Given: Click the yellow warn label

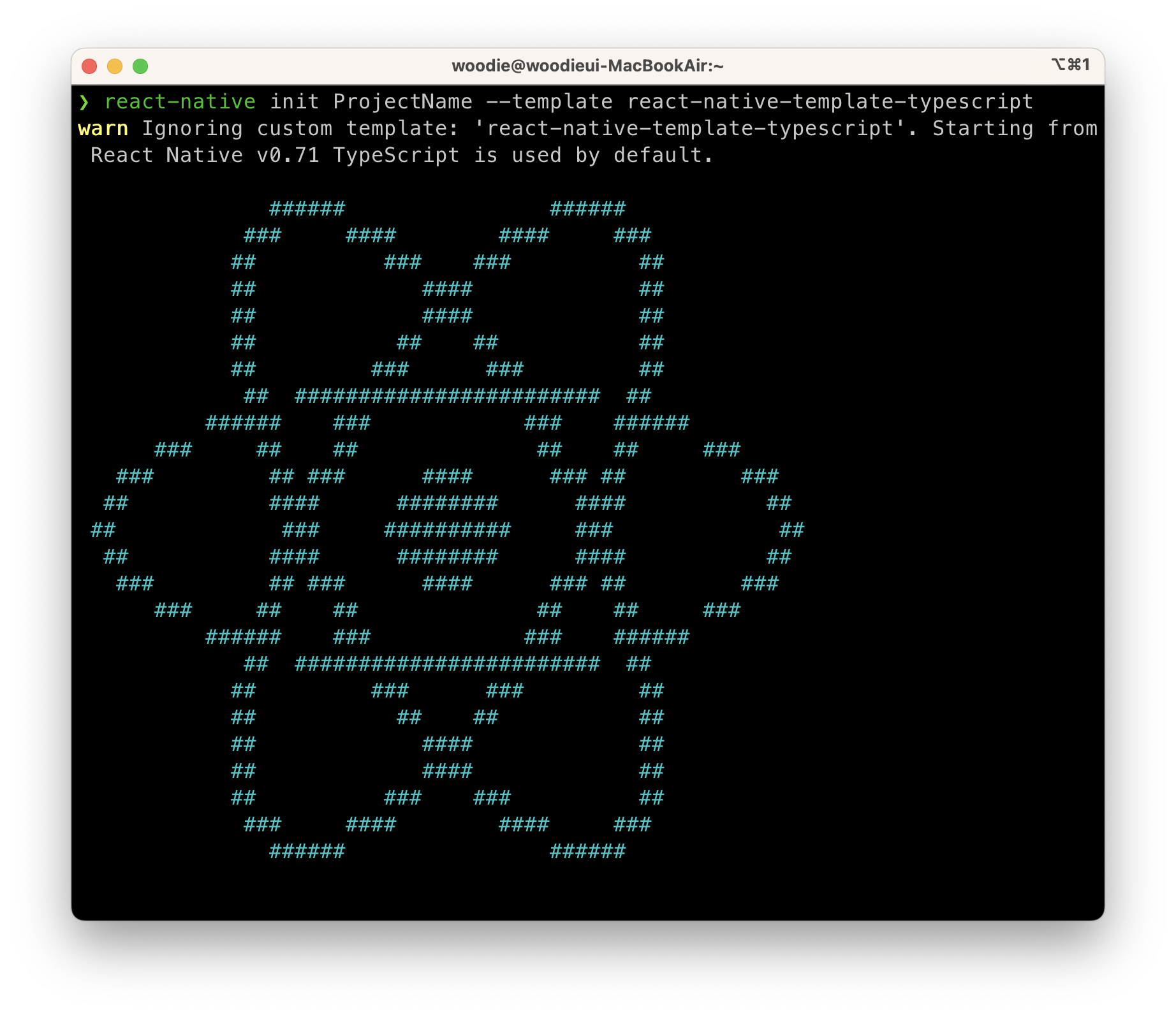Looking at the screenshot, I should 103,129.
